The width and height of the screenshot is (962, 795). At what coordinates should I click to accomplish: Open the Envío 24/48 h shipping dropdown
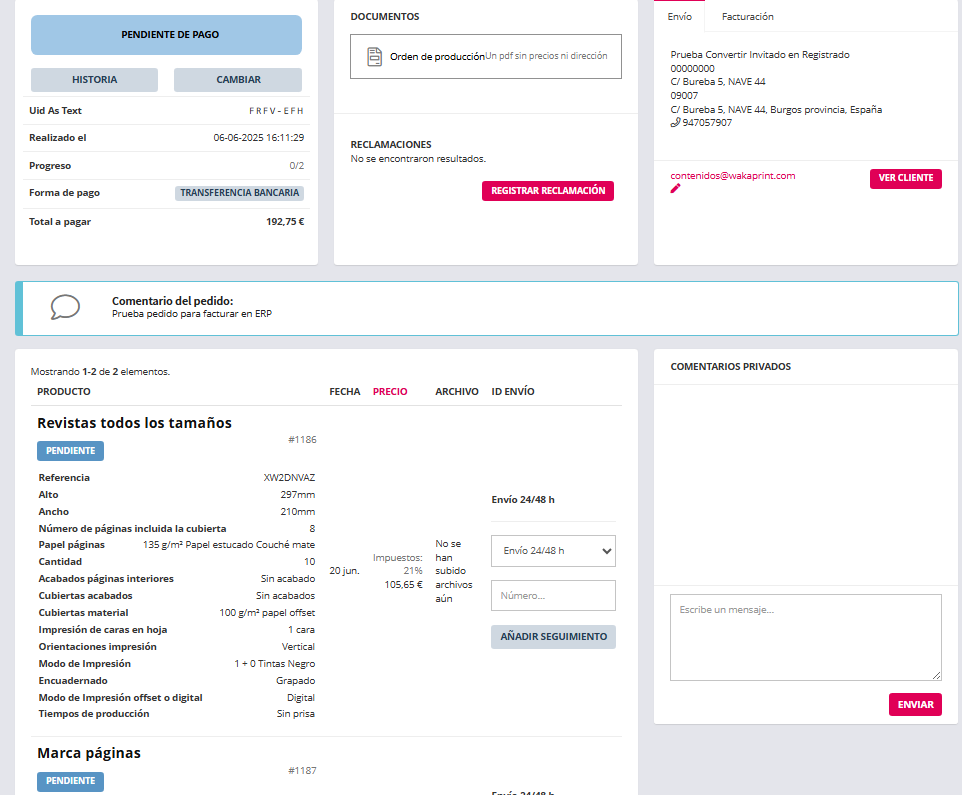553,551
